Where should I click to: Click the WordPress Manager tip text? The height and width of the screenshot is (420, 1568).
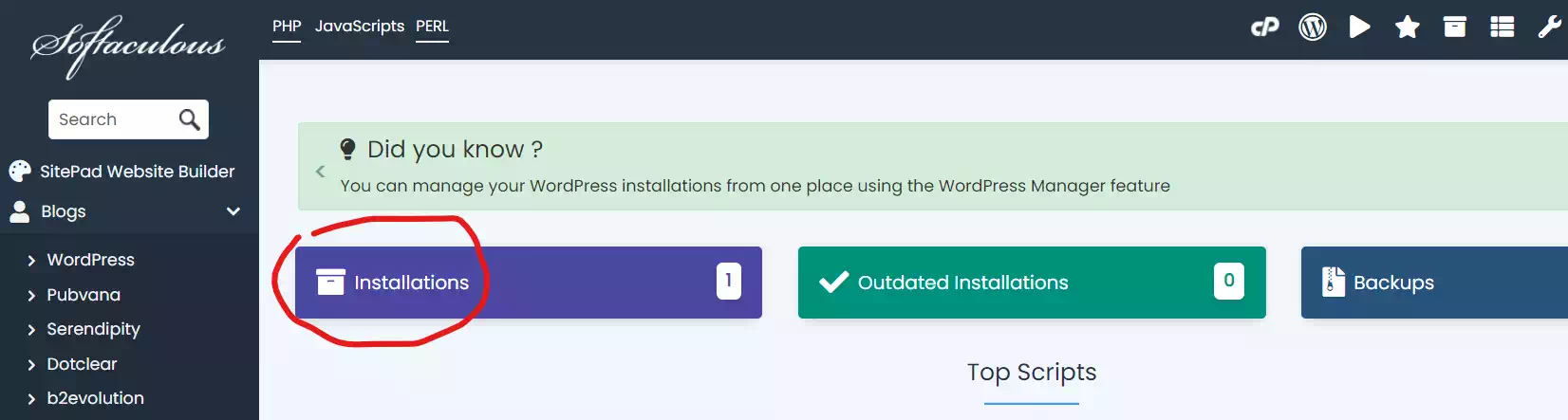(x=756, y=186)
